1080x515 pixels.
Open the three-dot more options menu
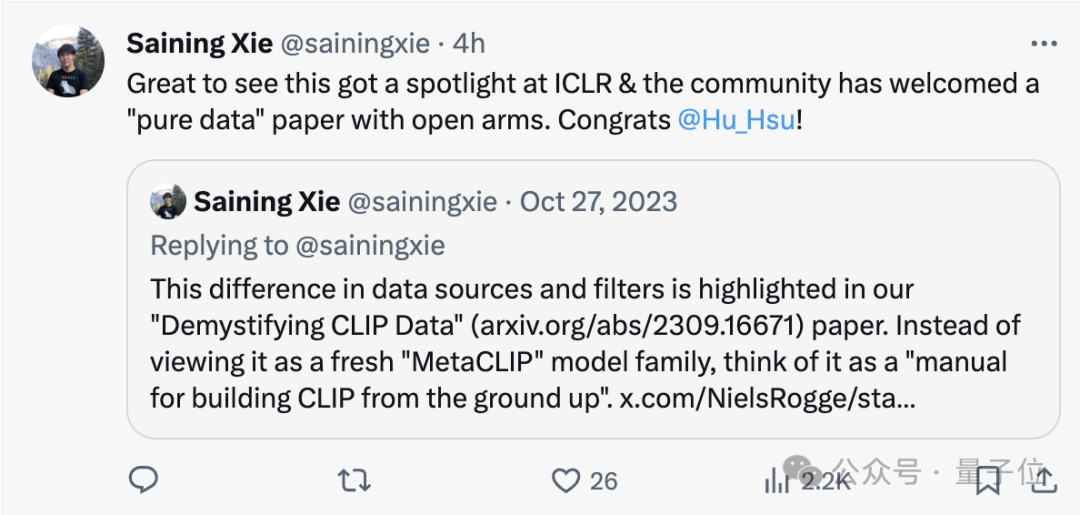(x=1043, y=44)
